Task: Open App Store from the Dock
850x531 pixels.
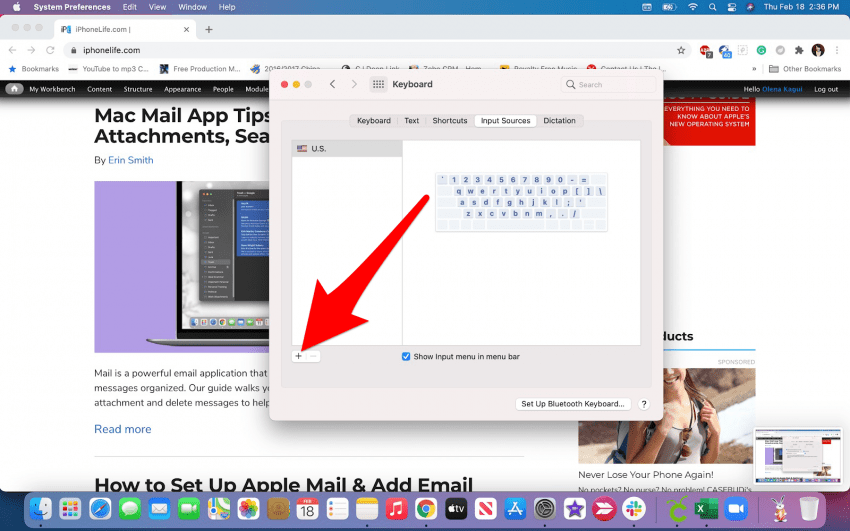Action: [515, 509]
